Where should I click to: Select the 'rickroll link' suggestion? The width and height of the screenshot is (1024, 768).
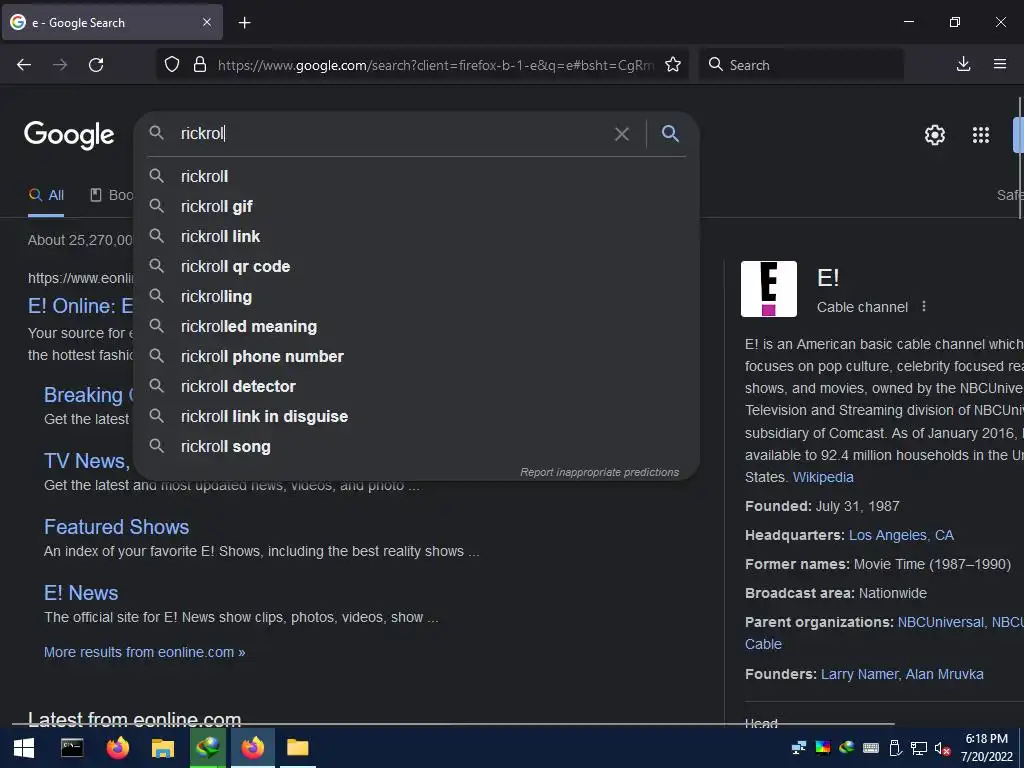click(417, 236)
